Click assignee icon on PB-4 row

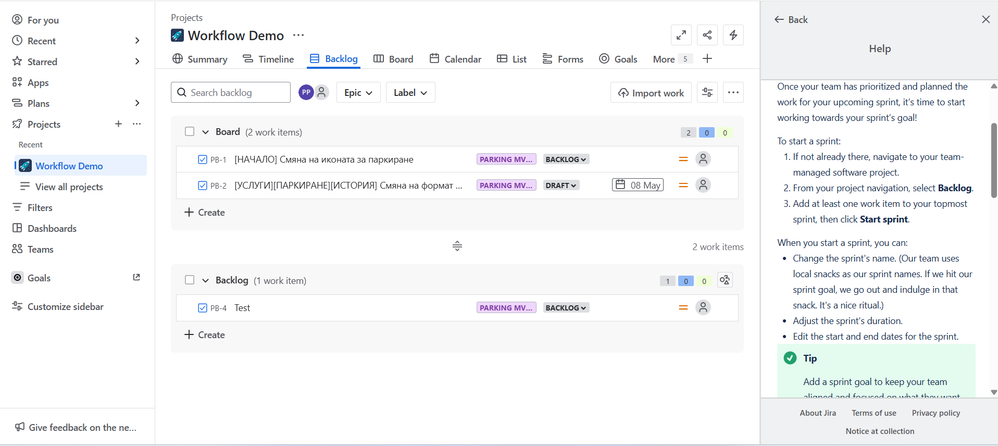point(703,307)
